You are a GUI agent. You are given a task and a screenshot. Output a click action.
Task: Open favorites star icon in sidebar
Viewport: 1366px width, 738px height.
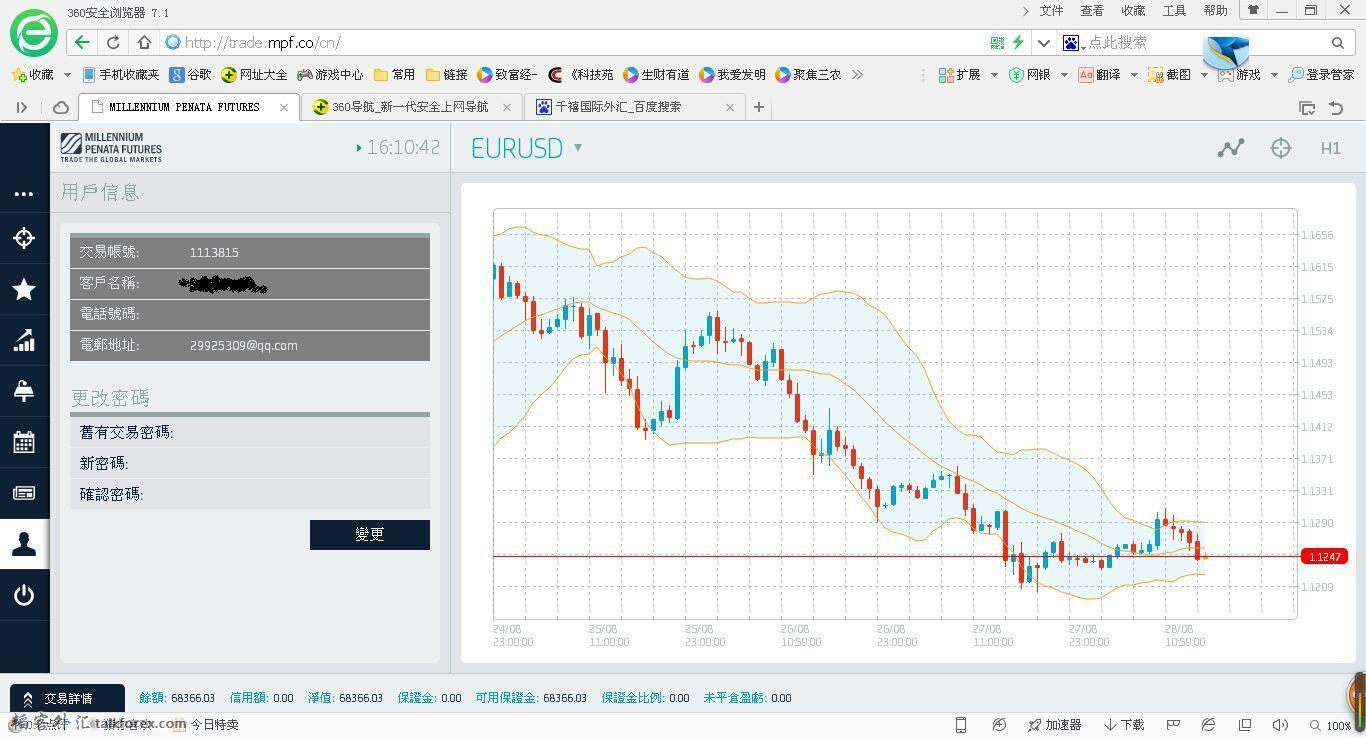(x=24, y=290)
